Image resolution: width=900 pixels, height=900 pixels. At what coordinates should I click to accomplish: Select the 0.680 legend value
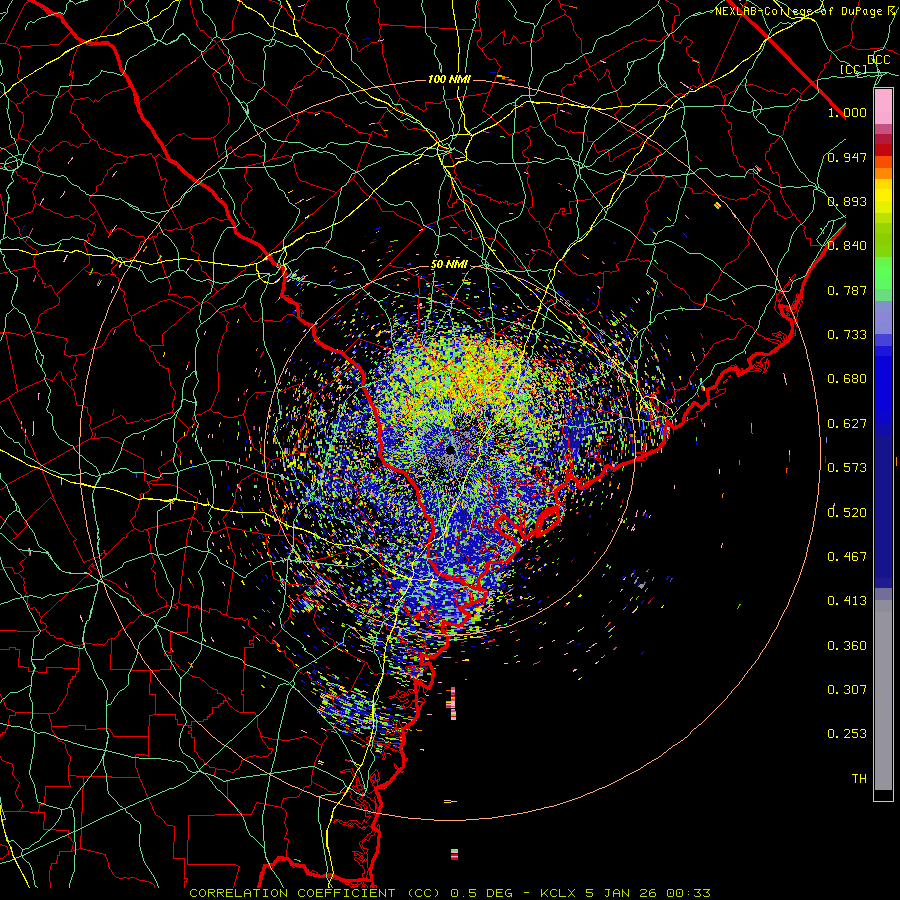(x=847, y=379)
